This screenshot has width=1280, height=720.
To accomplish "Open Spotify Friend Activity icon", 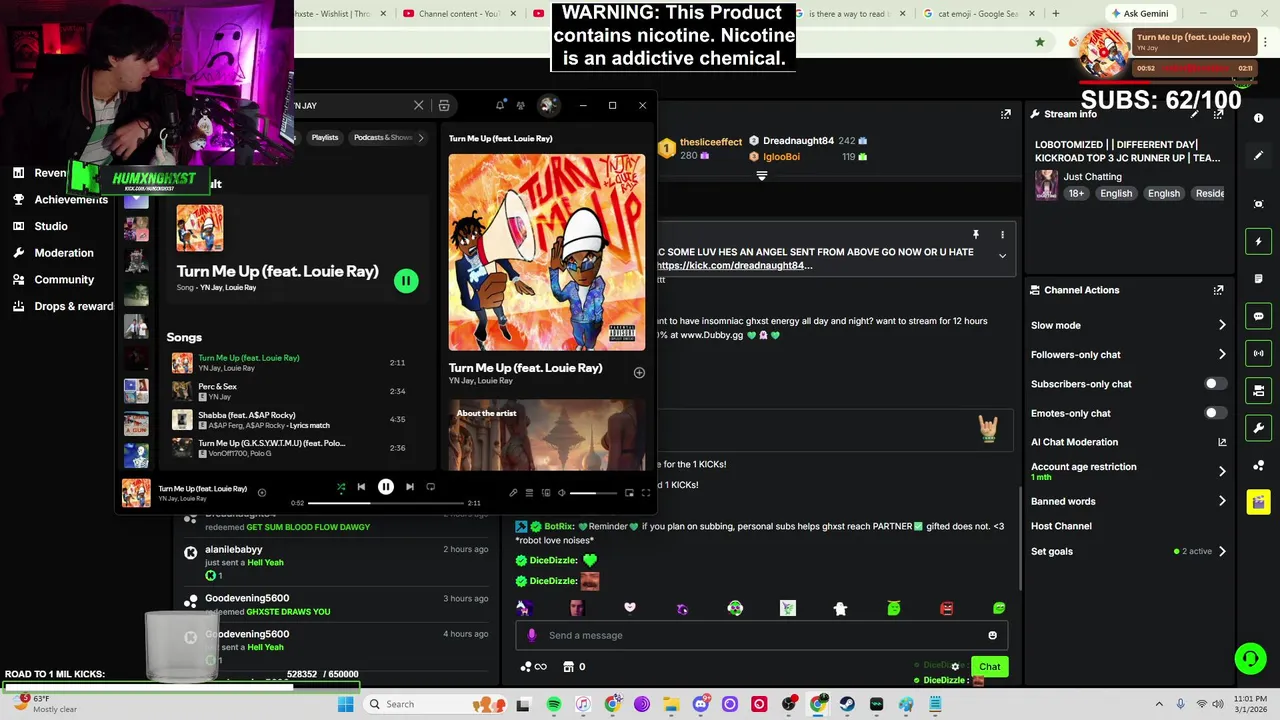I will 520,105.
